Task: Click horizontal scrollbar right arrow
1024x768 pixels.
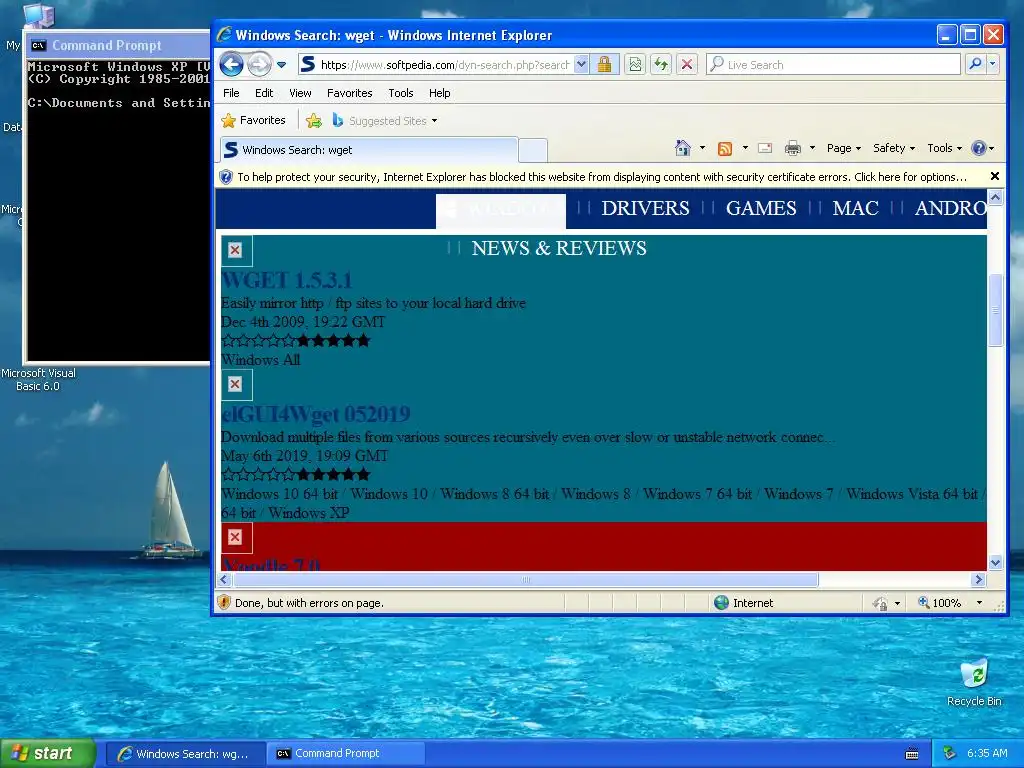Action: click(x=978, y=579)
